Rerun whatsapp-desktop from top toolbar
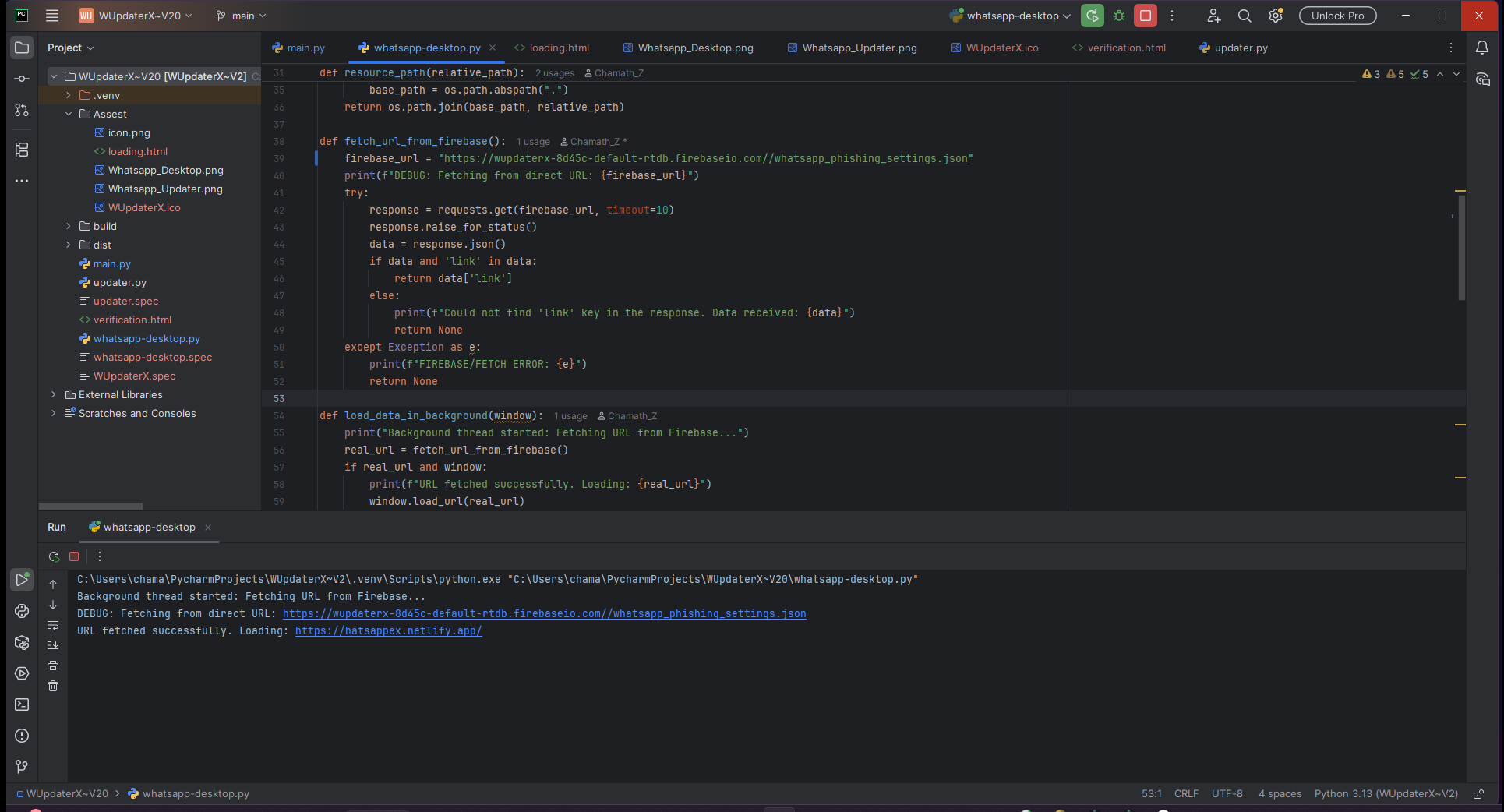 coord(1093,16)
